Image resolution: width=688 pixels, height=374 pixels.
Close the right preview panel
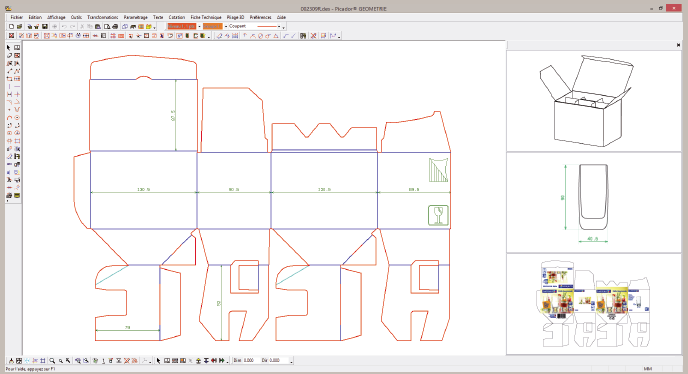678,45
